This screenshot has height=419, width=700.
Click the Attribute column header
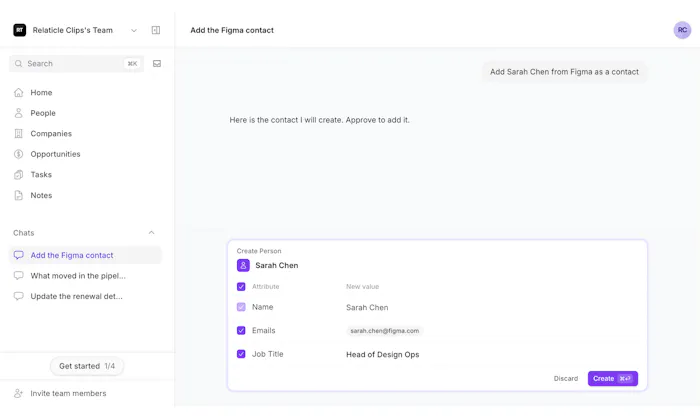click(x=266, y=286)
